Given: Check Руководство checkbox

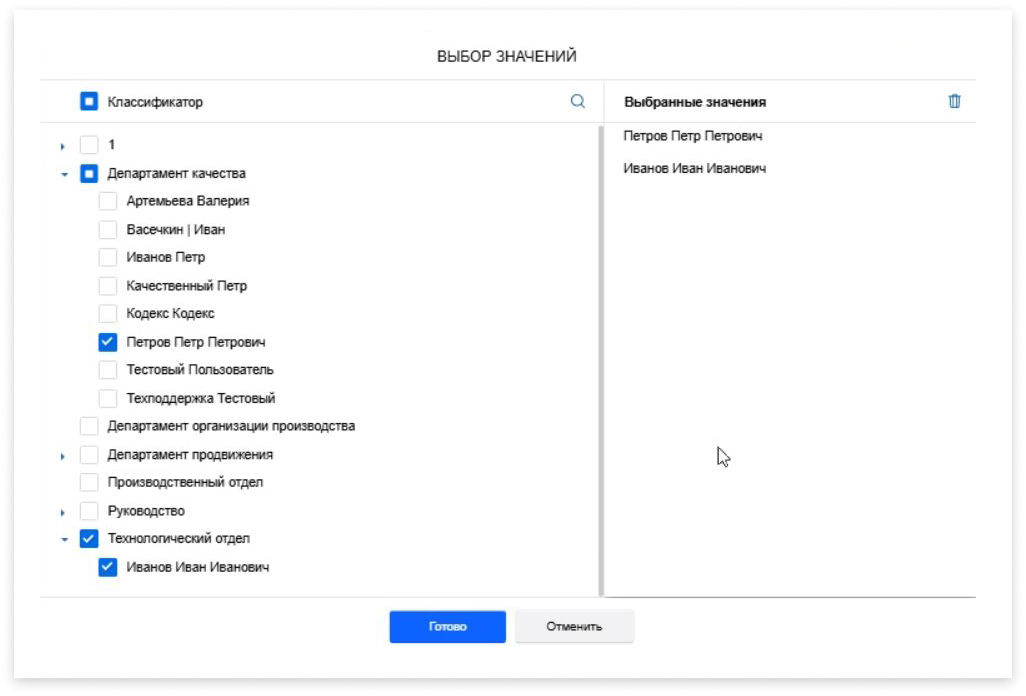Looking at the screenshot, I should point(89,511).
